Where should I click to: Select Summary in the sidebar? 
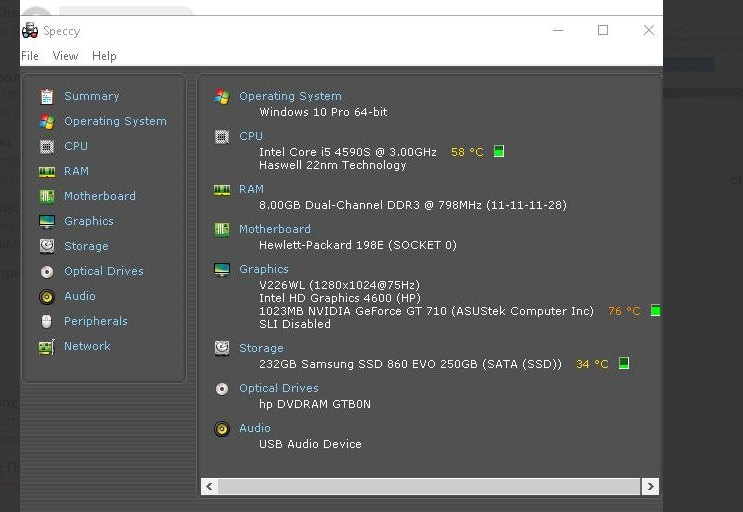(x=91, y=96)
